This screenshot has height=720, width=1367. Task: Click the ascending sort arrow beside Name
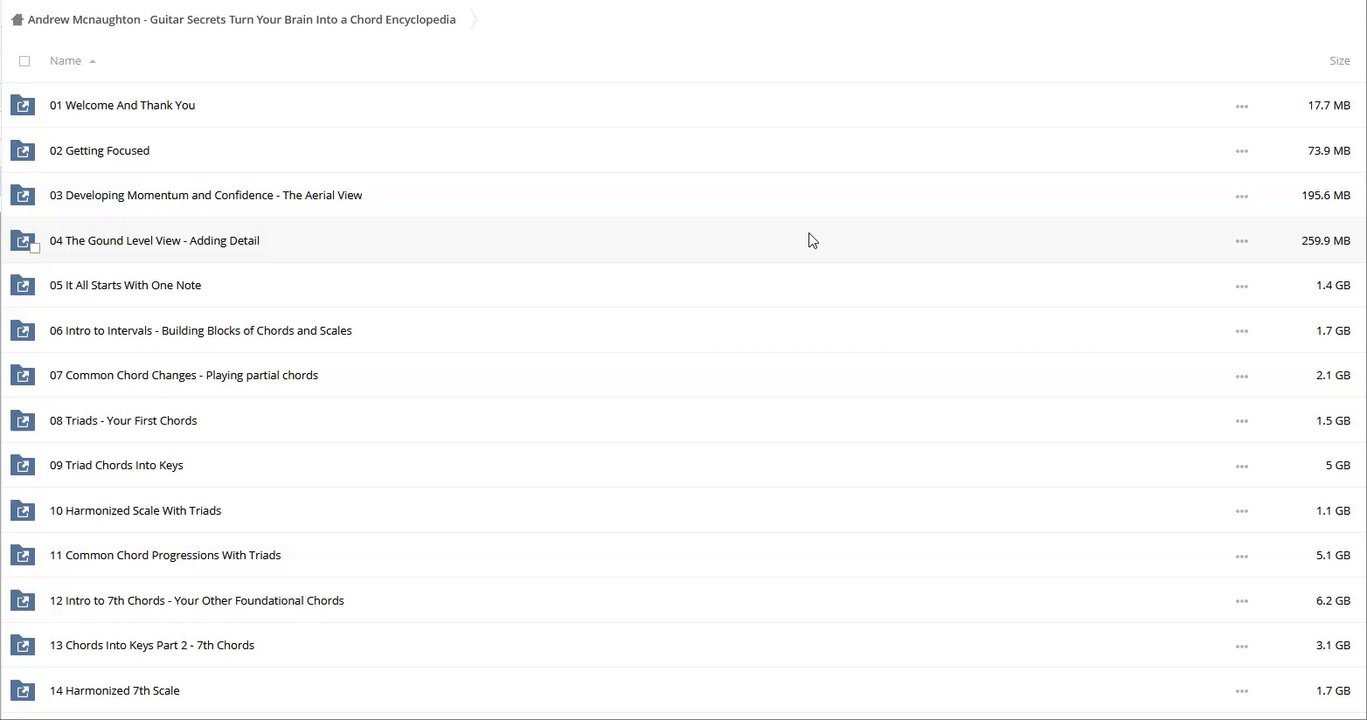92,62
